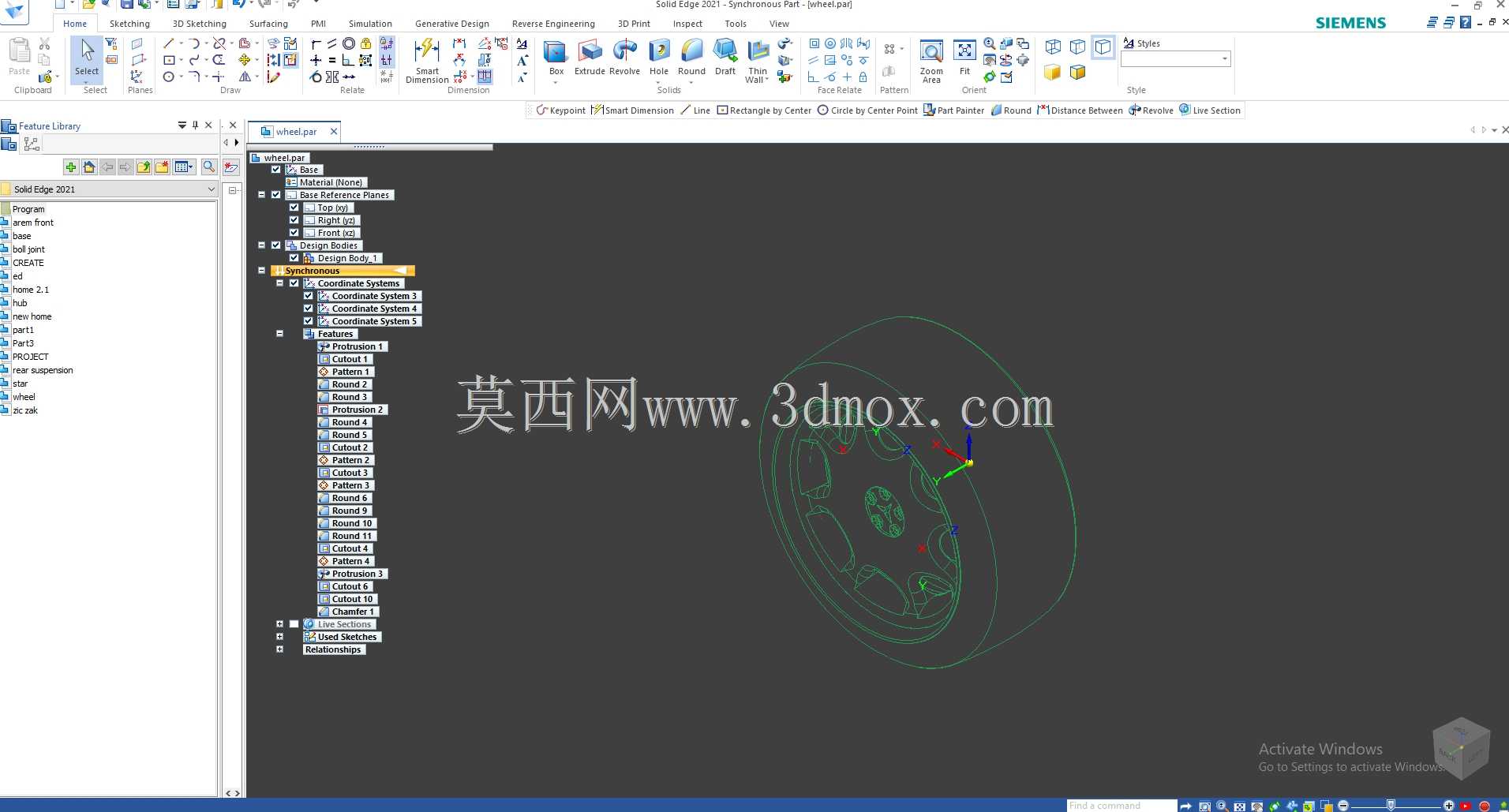
Task: Uncheck the Front (xz) plane
Action: [294, 233]
